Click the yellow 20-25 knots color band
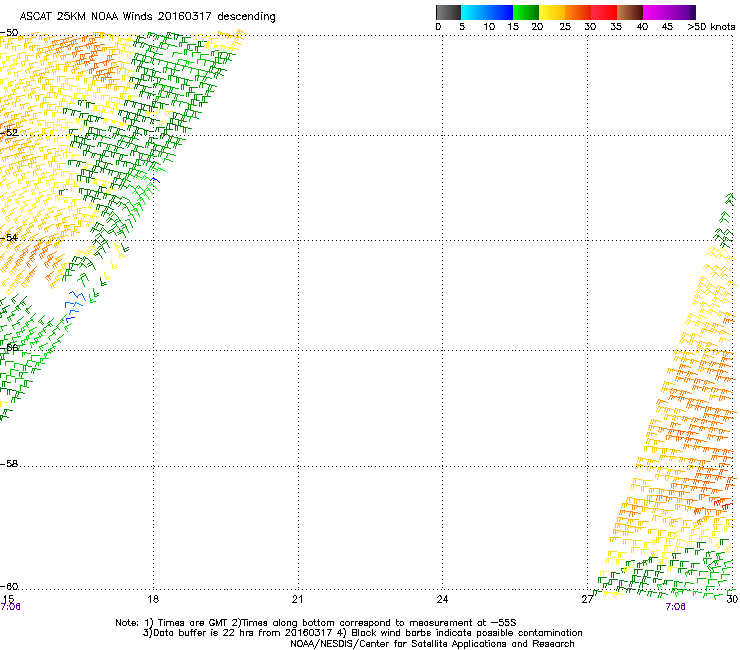 coord(552,12)
